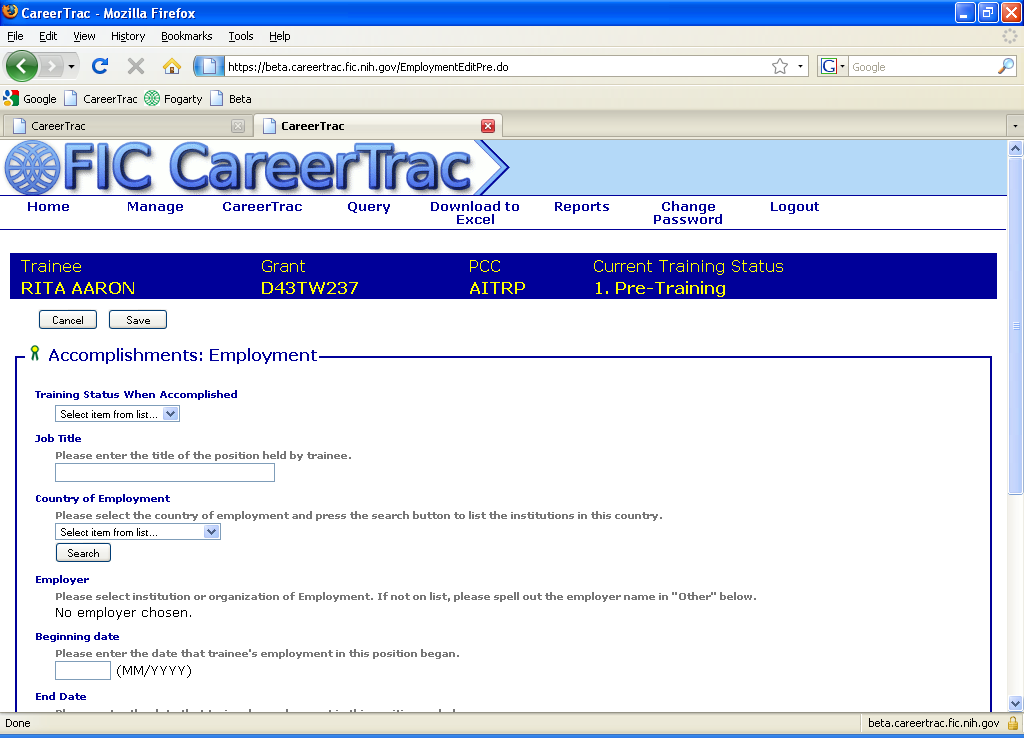Restore down the Firefox window
Screen dimensions: 1024x738
pyautogui.click(x=987, y=12)
